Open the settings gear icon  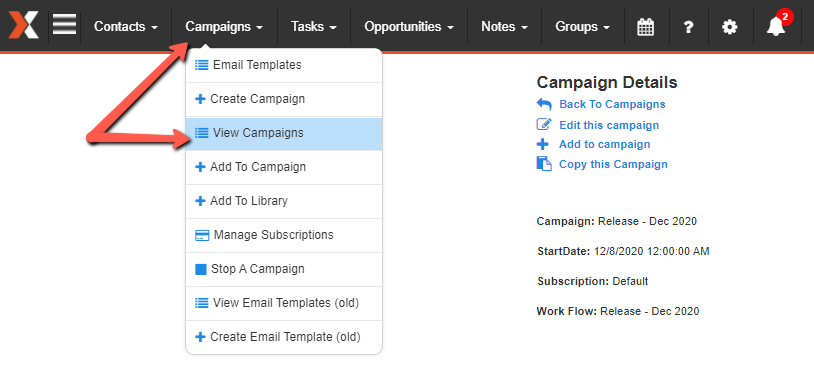click(729, 26)
